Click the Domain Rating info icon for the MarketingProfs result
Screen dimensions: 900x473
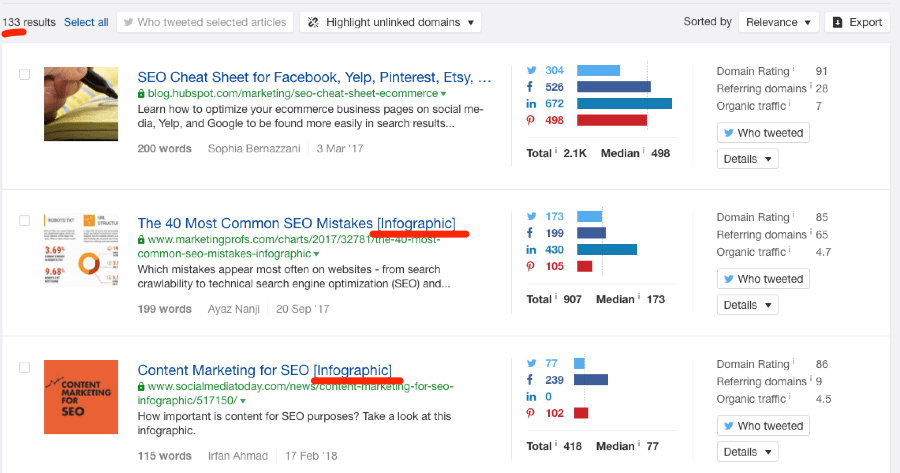(x=793, y=215)
